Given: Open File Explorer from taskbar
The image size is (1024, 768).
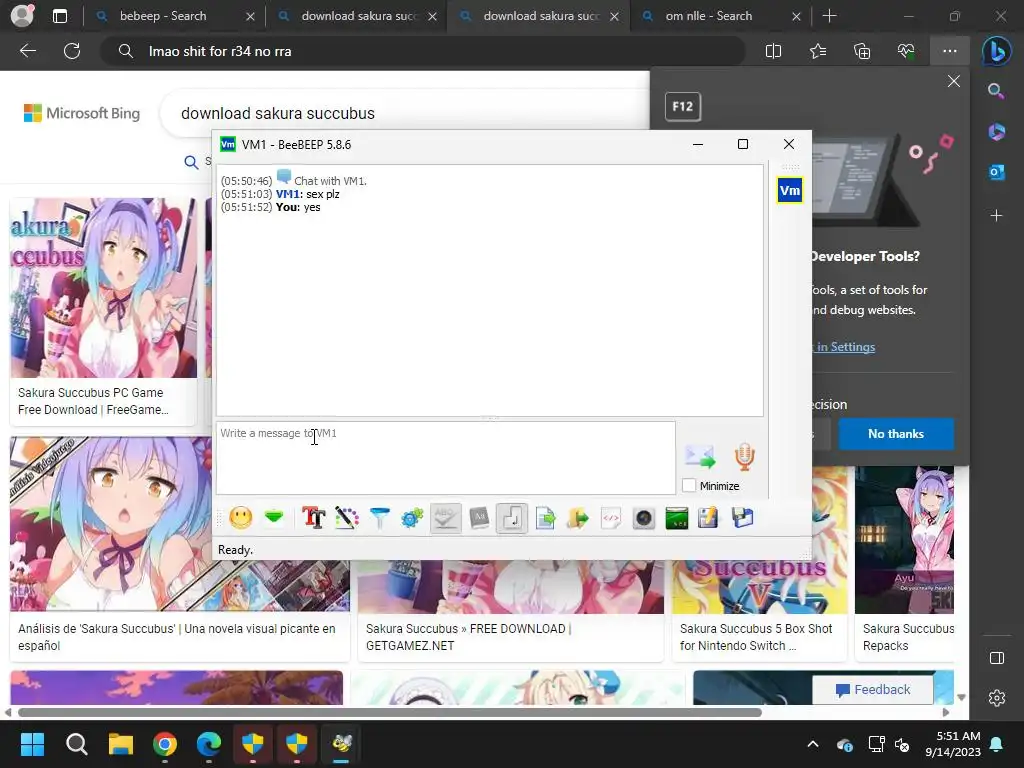Looking at the screenshot, I should coord(121,744).
